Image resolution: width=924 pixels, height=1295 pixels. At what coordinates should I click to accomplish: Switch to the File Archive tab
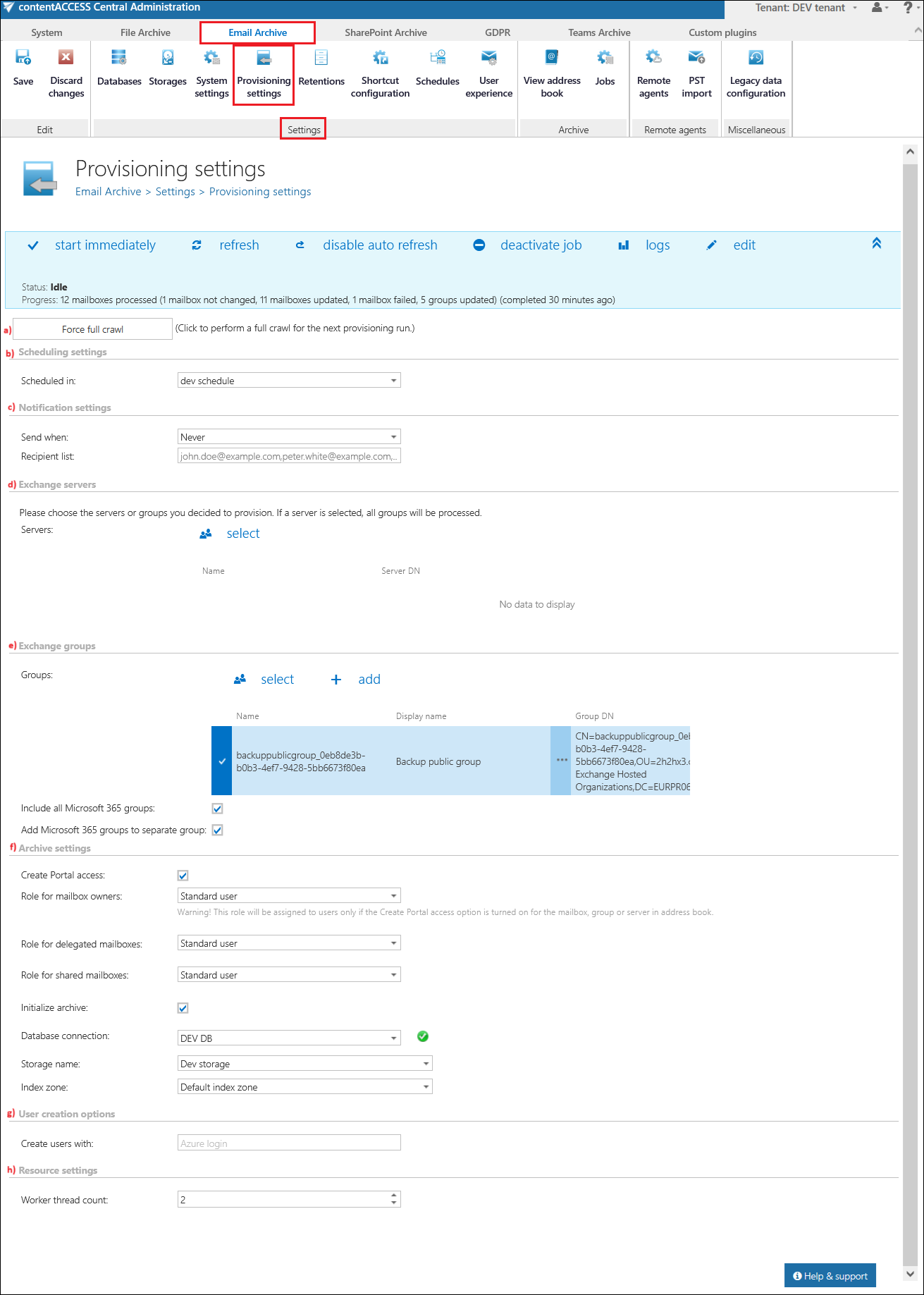pos(145,32)
